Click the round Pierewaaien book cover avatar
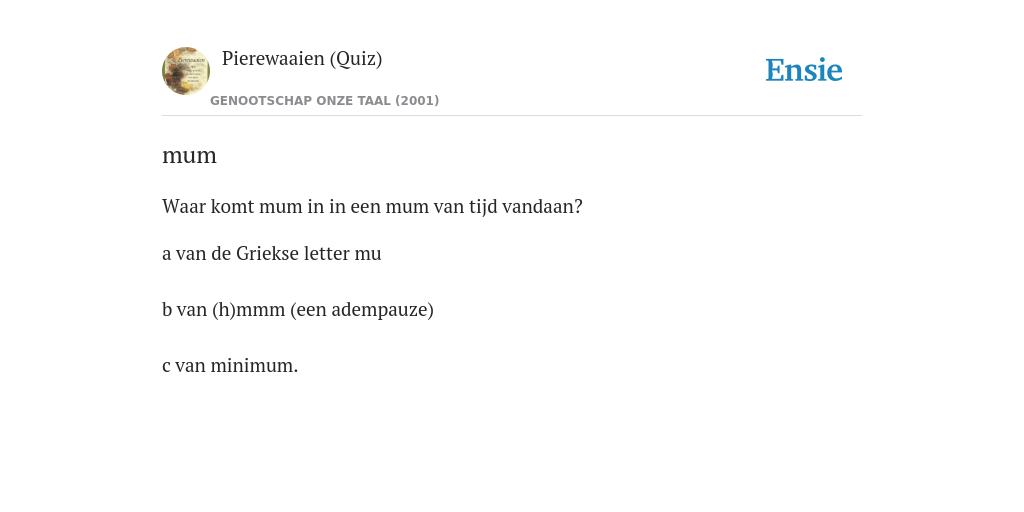1024x512 pixels. click(186, 71)
